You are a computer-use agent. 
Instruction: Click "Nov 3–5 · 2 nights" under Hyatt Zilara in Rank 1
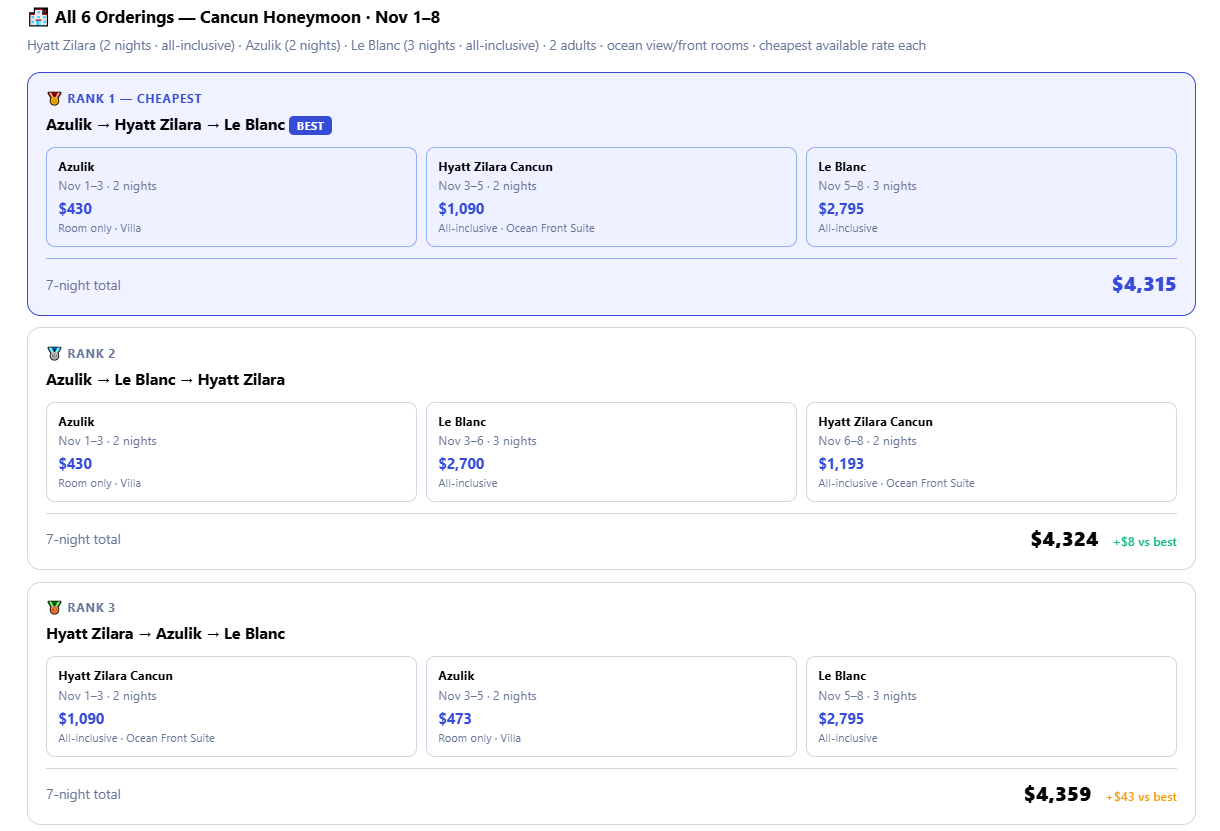tap(487, 186)
